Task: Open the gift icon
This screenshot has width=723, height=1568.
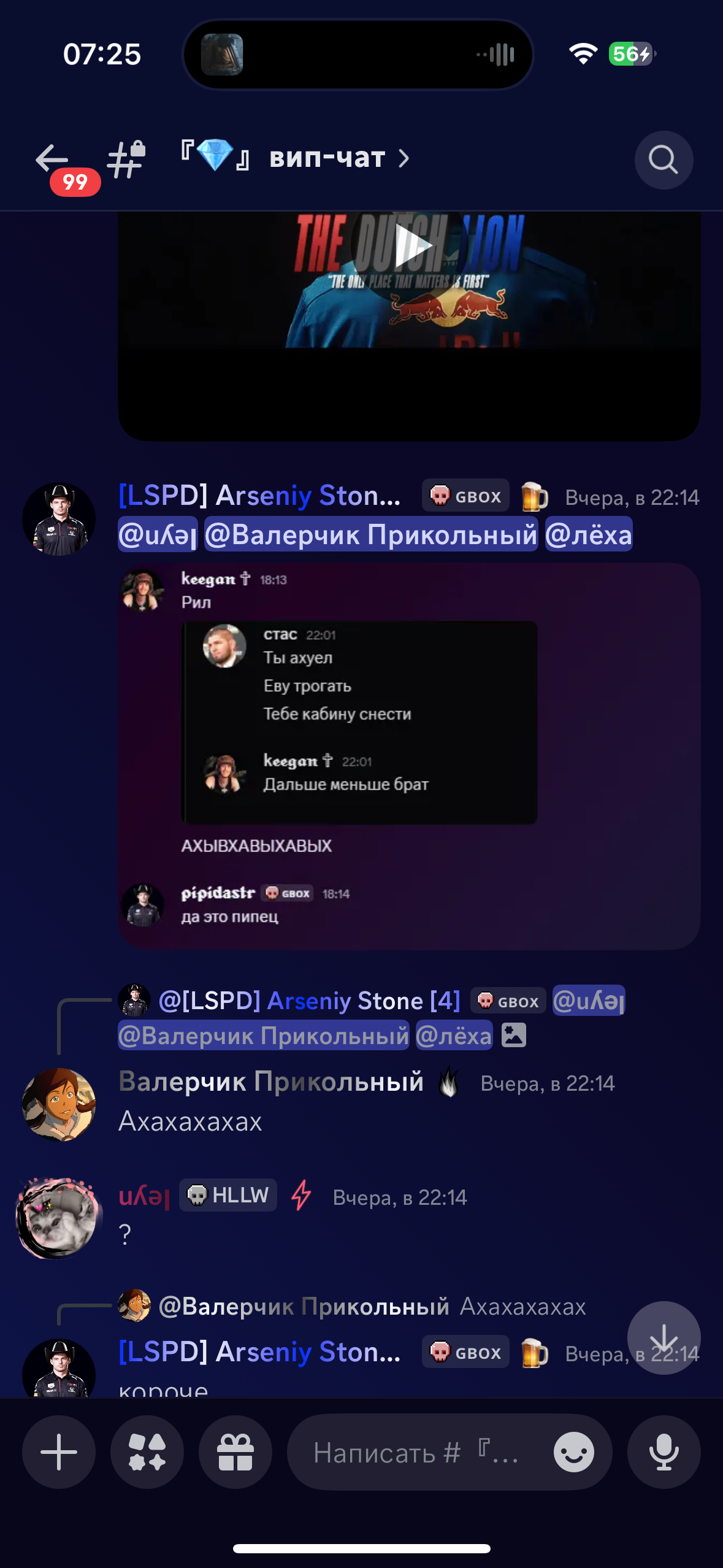Action: [235, 1452]
